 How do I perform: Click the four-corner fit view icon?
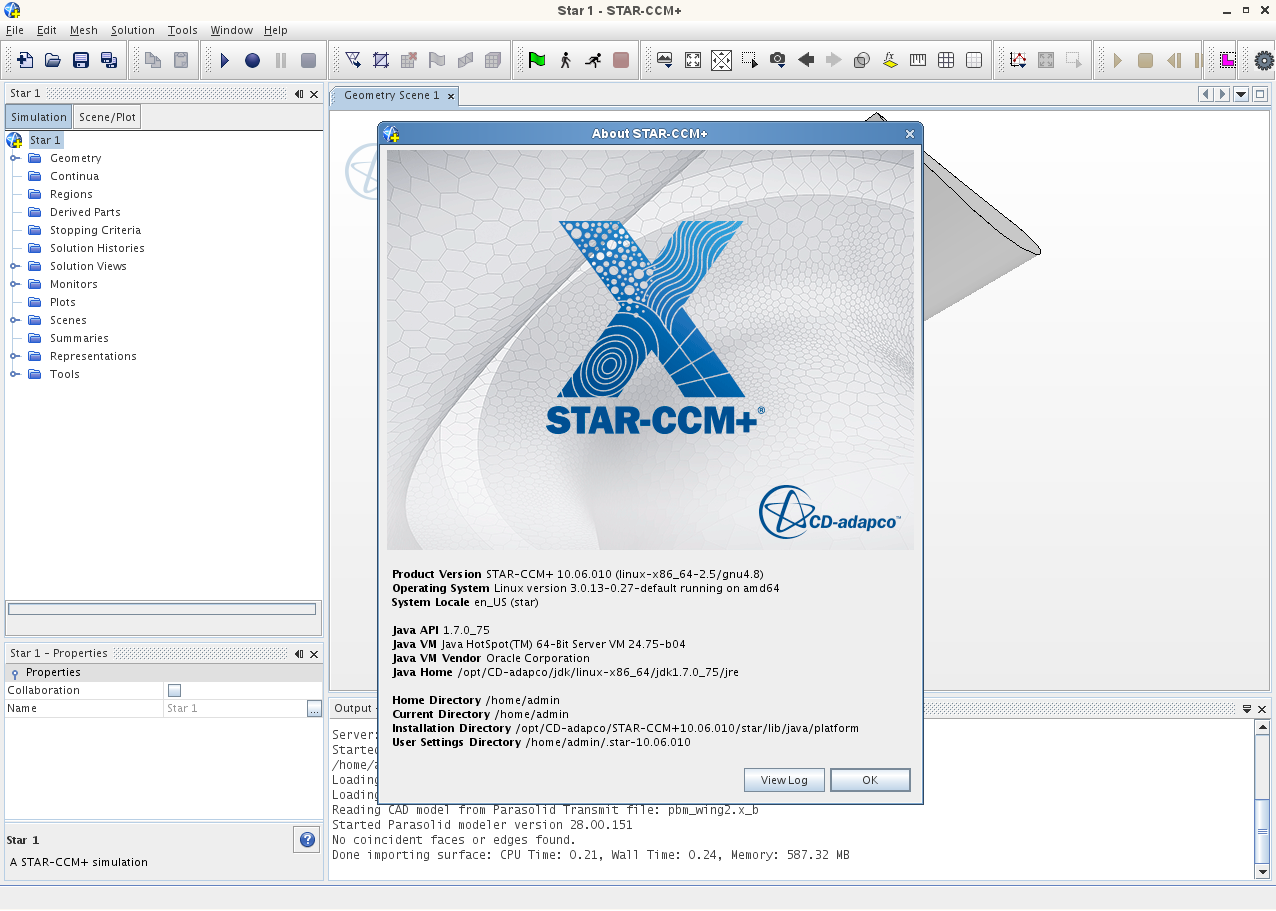(x=693, y=60)
